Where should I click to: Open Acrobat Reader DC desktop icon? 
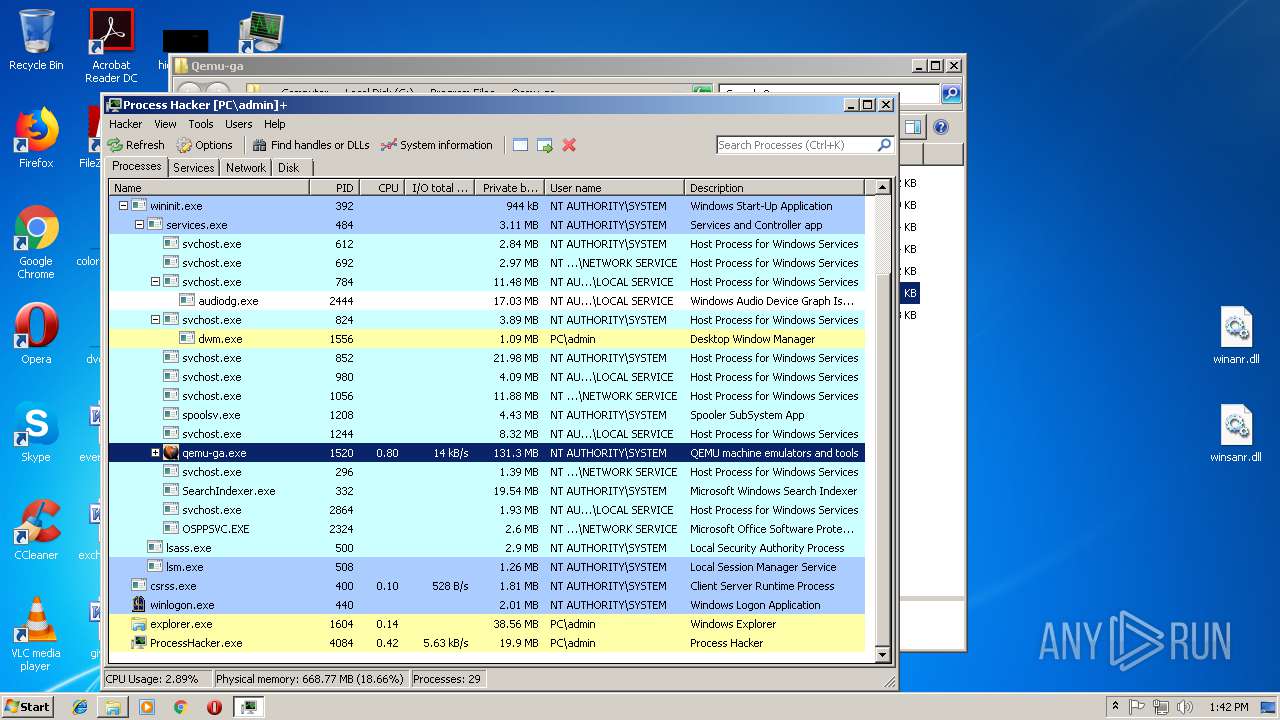pos(111,46)
